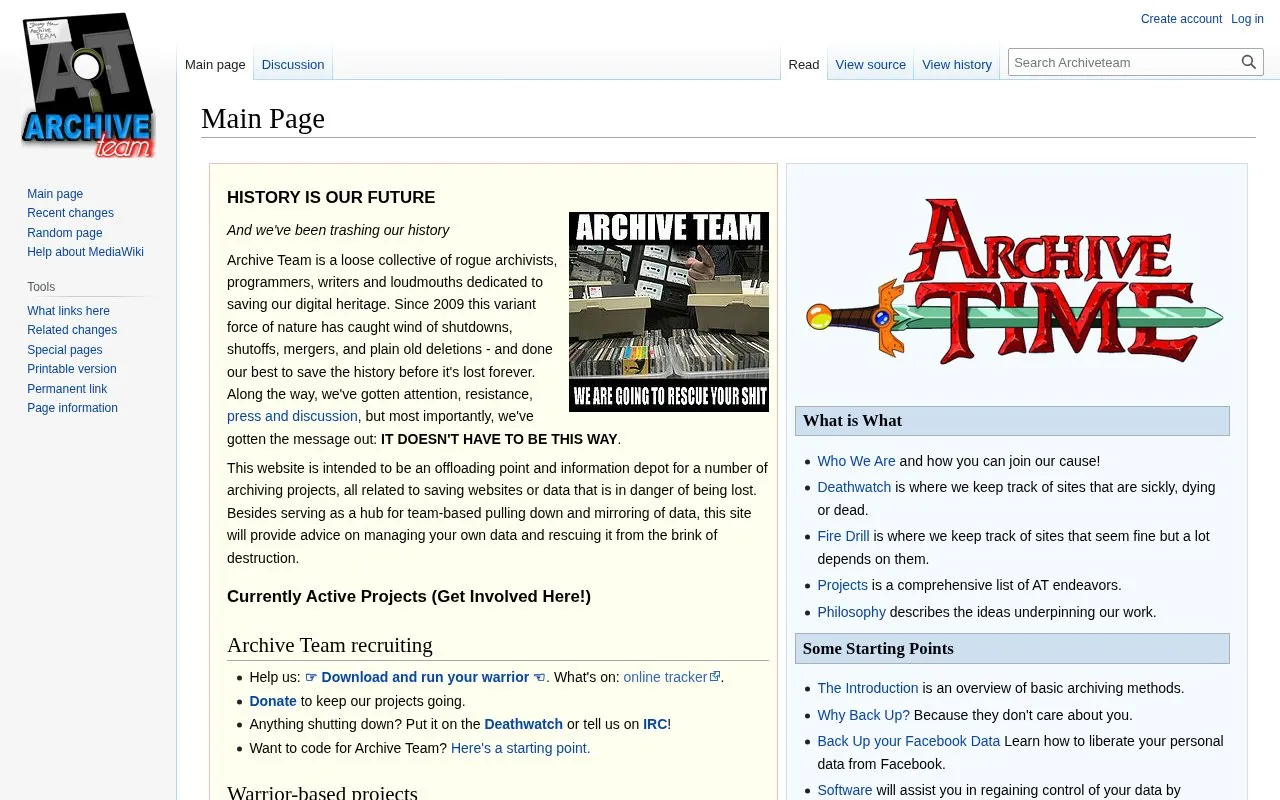This screenshot has width=1280, height=800.
Task: Open Deathwatch link in recruiting list
Action: click(523, 724)
